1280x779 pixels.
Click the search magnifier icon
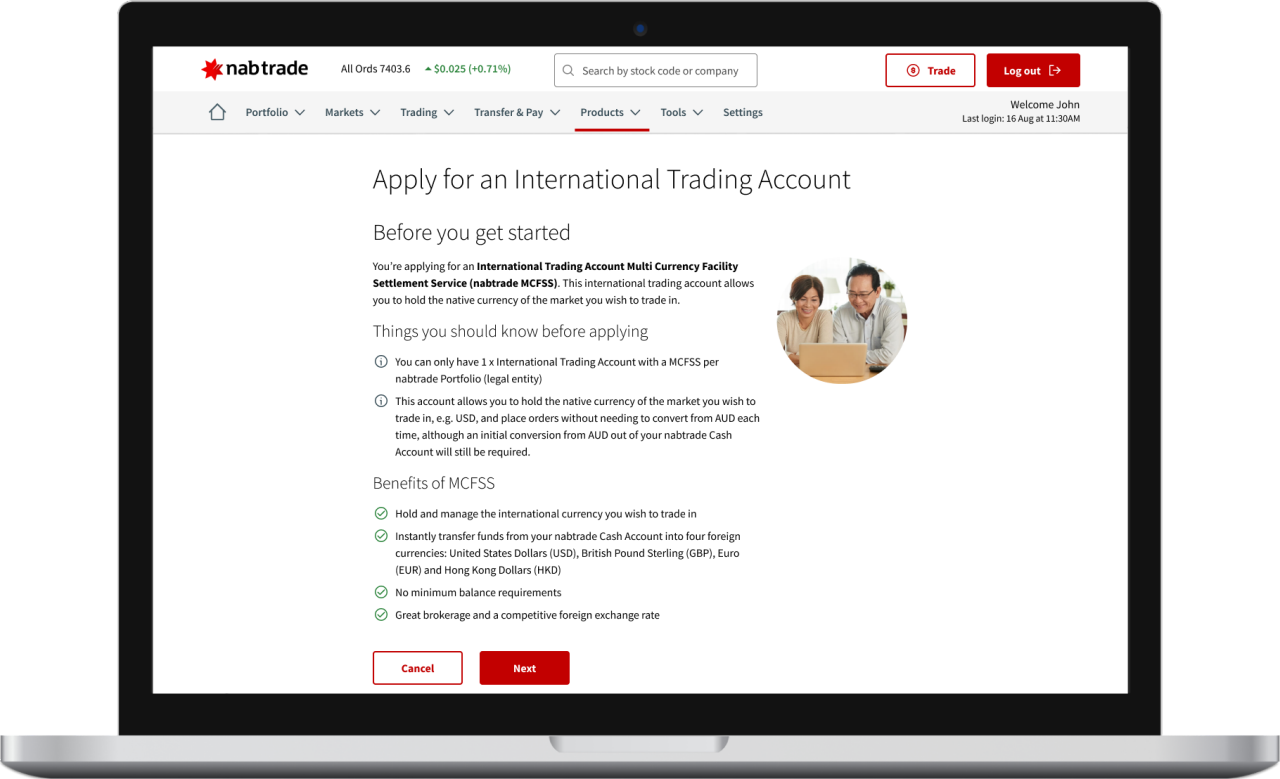click(569, 71)
